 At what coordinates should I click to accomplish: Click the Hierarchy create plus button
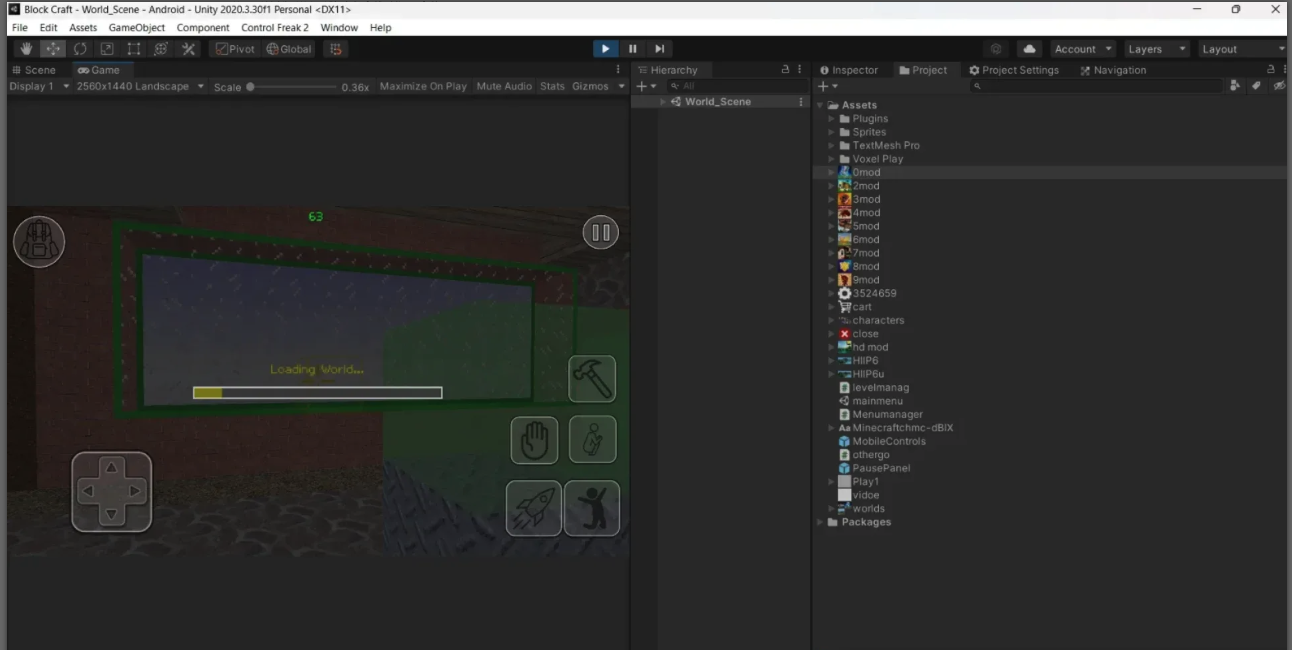646,86
